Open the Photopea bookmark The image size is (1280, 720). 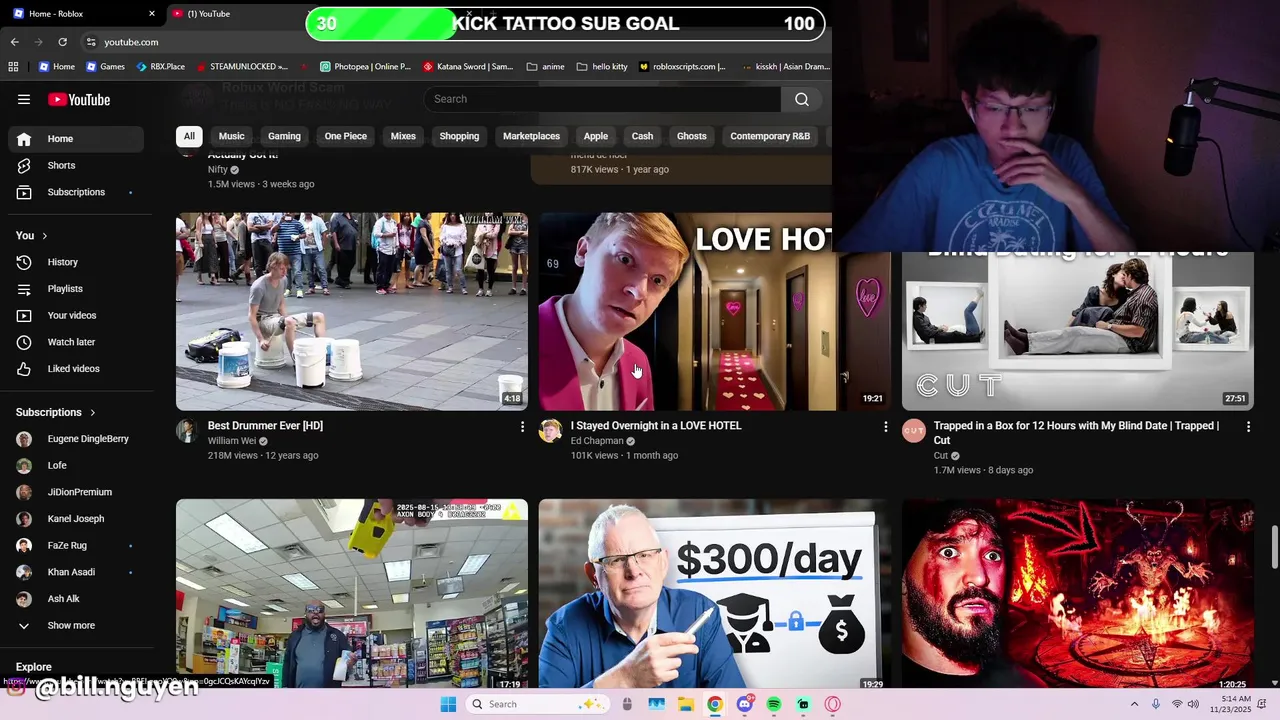coord(365,67)
